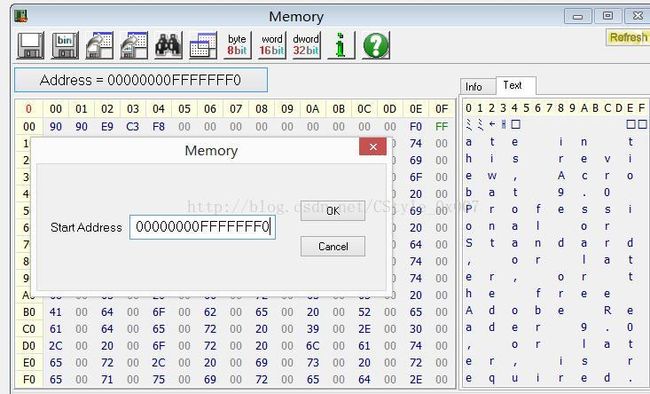
Task: Click into the Start Address input field
Action: (202, 227)
